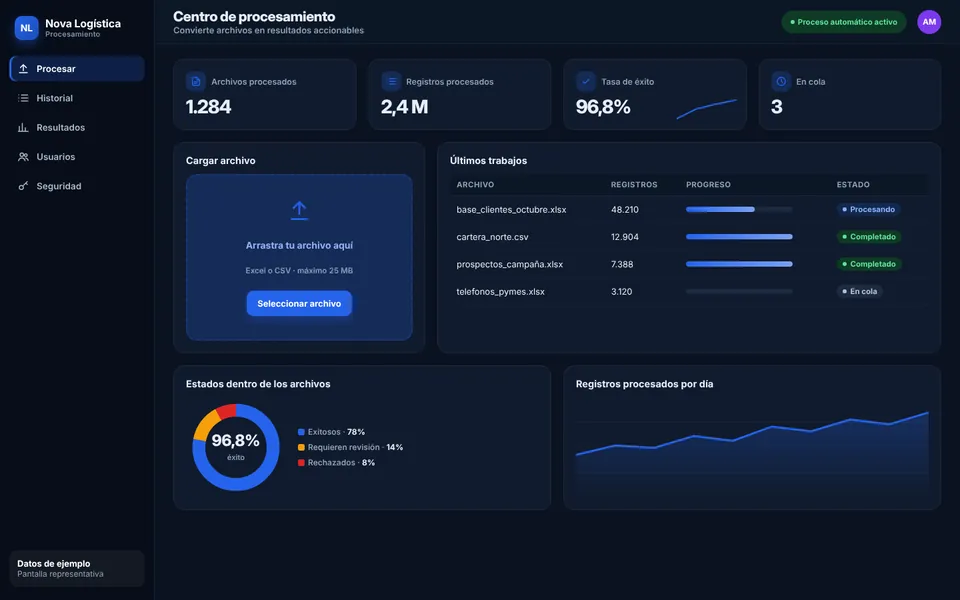Viewport: 960px width, 600px height.
Task: Click the upload arrow in drop zone
Action: 299,210
